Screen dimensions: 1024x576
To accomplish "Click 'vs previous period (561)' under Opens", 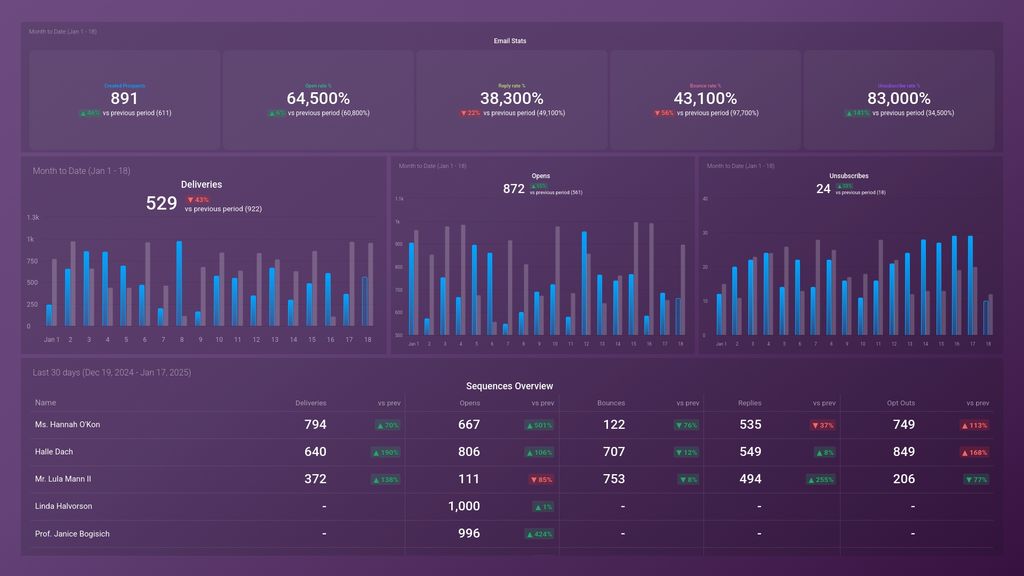I will pos(556,193).
